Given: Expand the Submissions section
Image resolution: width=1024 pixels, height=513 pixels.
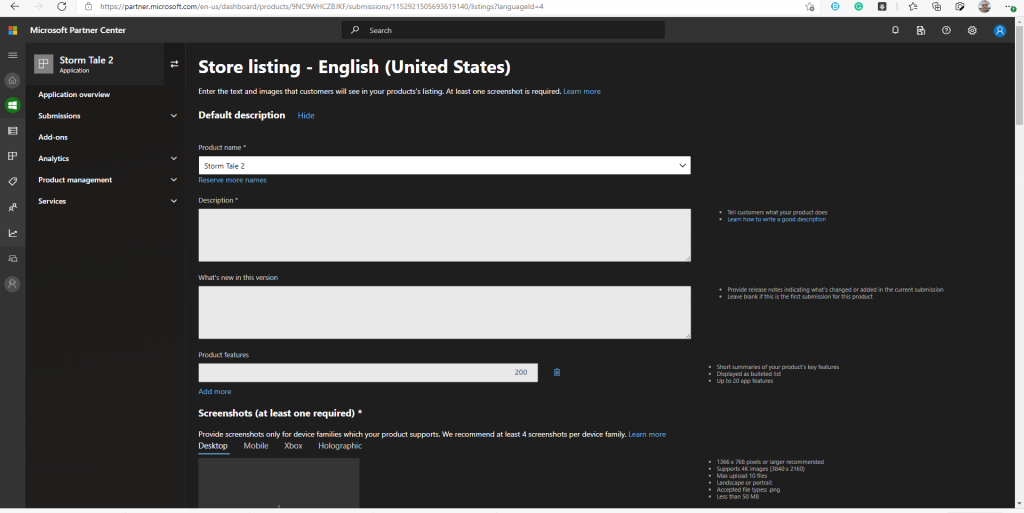Looking at the screenshot, I should (x=174, y=116).
